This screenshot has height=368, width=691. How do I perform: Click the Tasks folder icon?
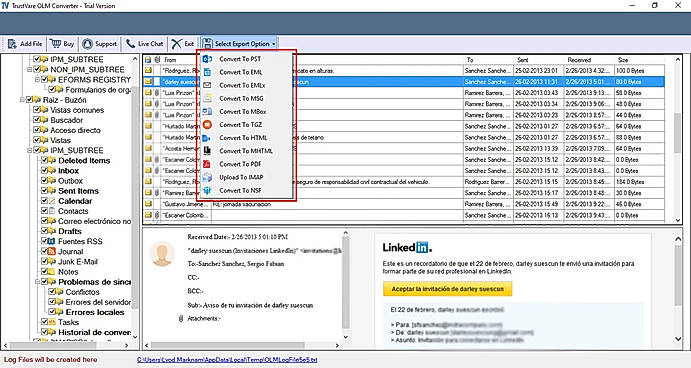52,322
